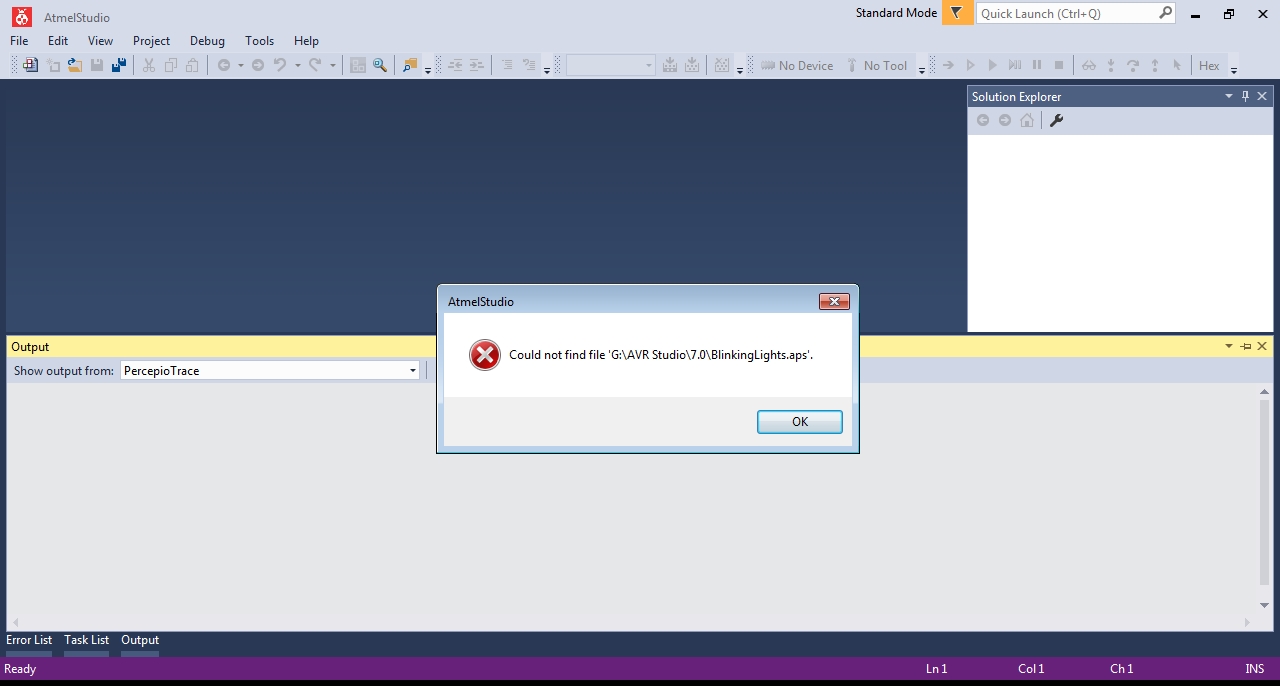
Task: Click the Step Over debug icon
Action: (x=1133, y=65)
